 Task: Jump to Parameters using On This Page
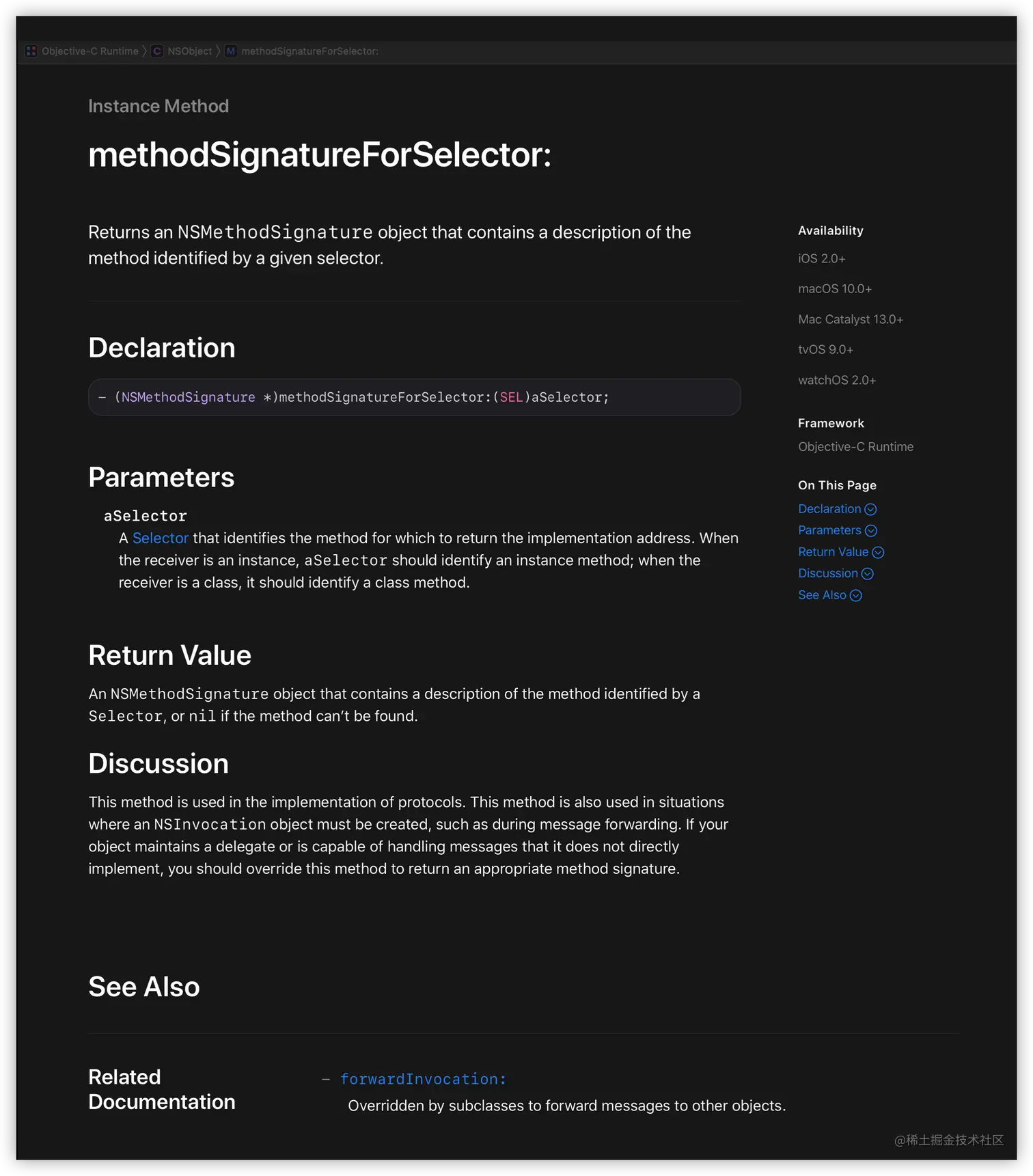[x=829, y=530]
